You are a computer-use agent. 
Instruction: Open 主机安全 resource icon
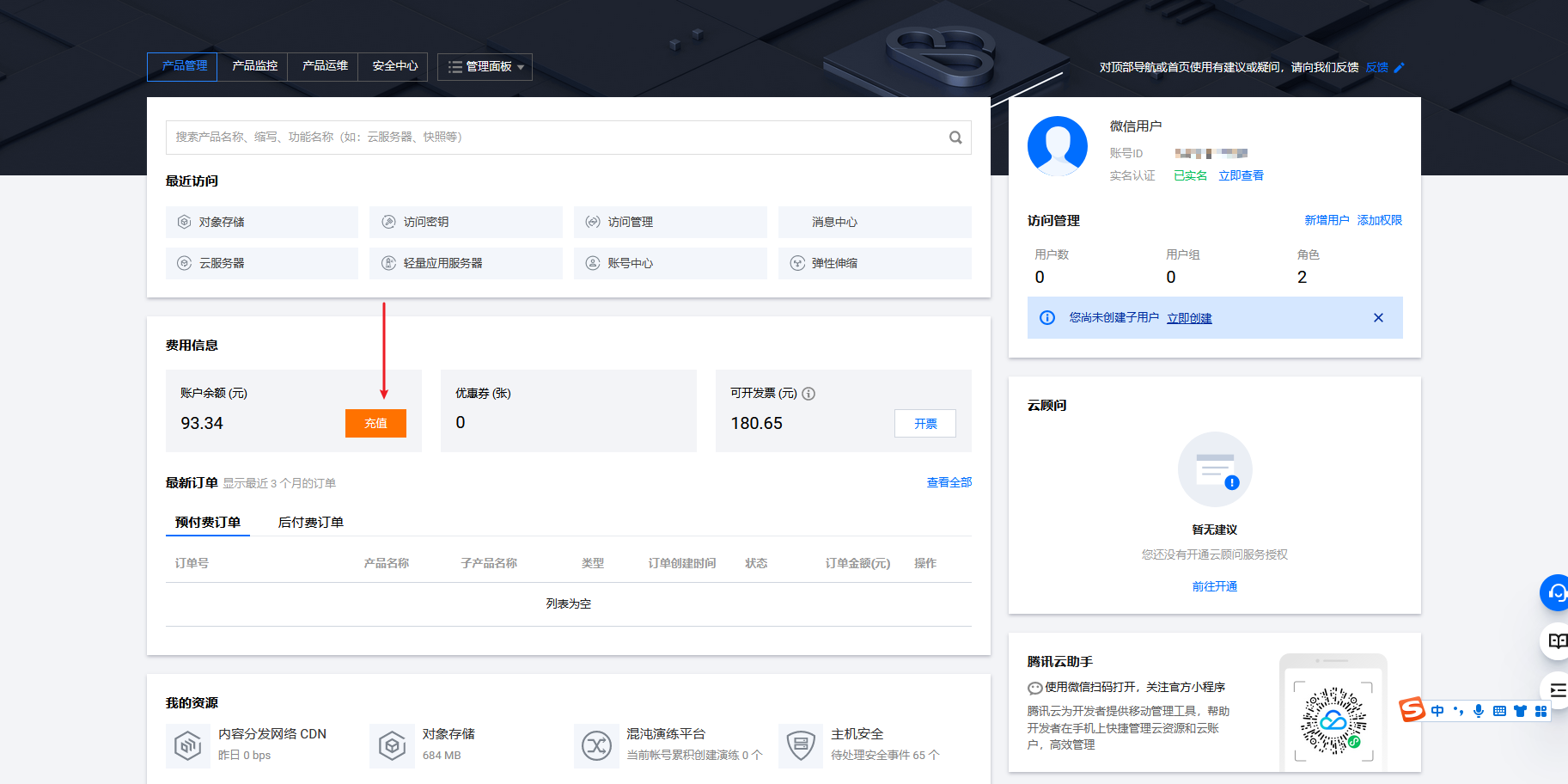[801, 745]
